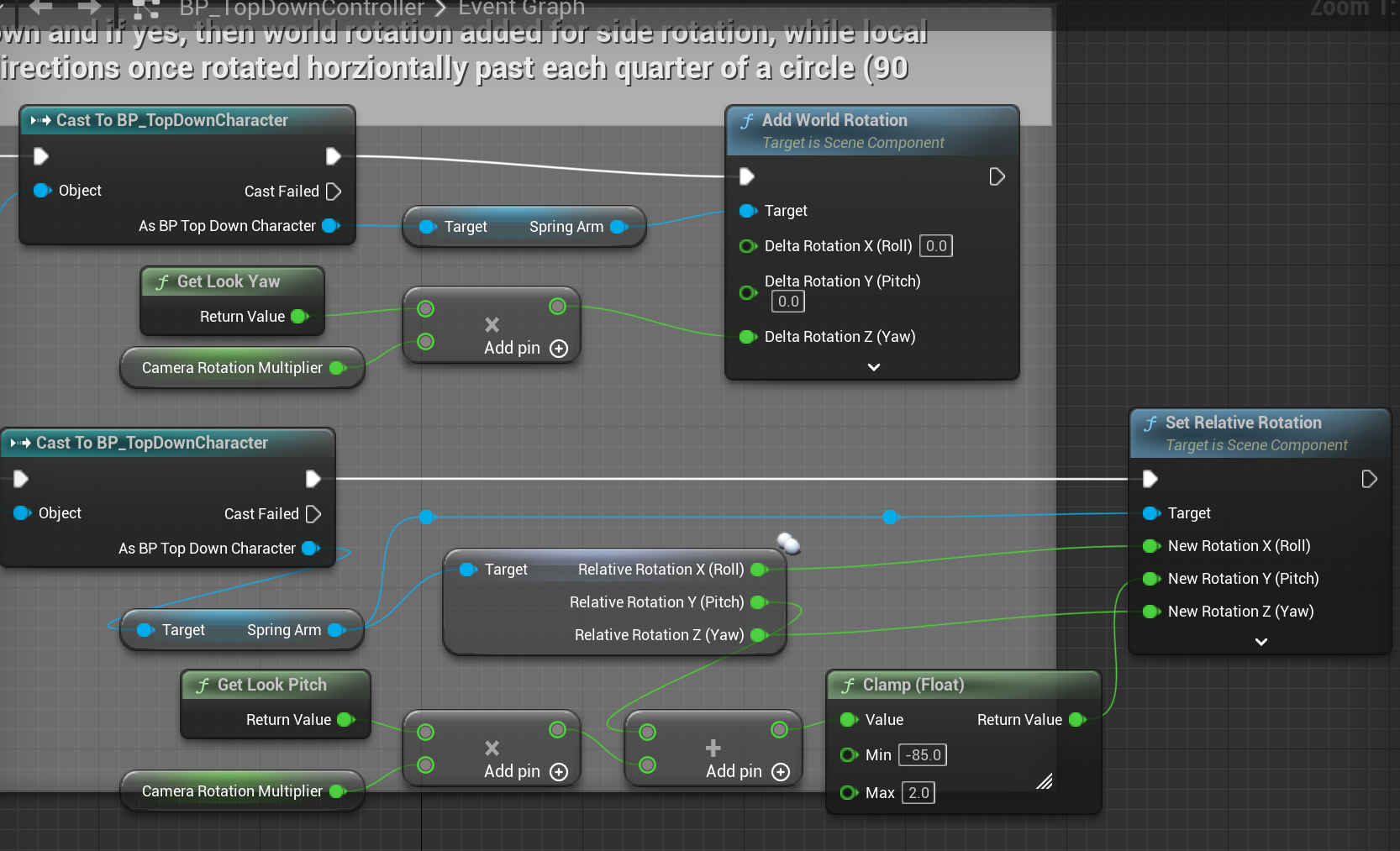This screenshot has width=1400, height=851.
Task: Click the output pin of the upper multiply node
Action: pos(557,307)
